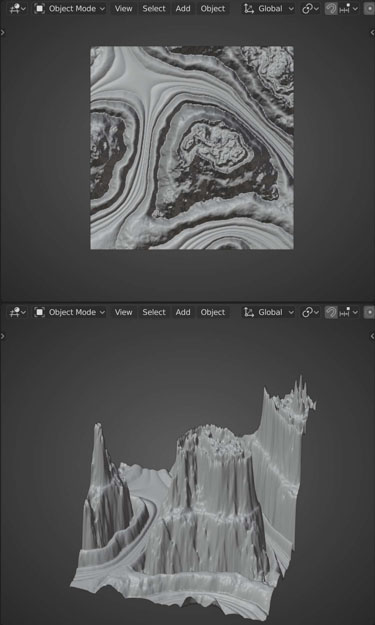Viewport: 375px width, 625px height.
Task: Open Object Mode dropdown in top viewport
Action: coord(70,8)
